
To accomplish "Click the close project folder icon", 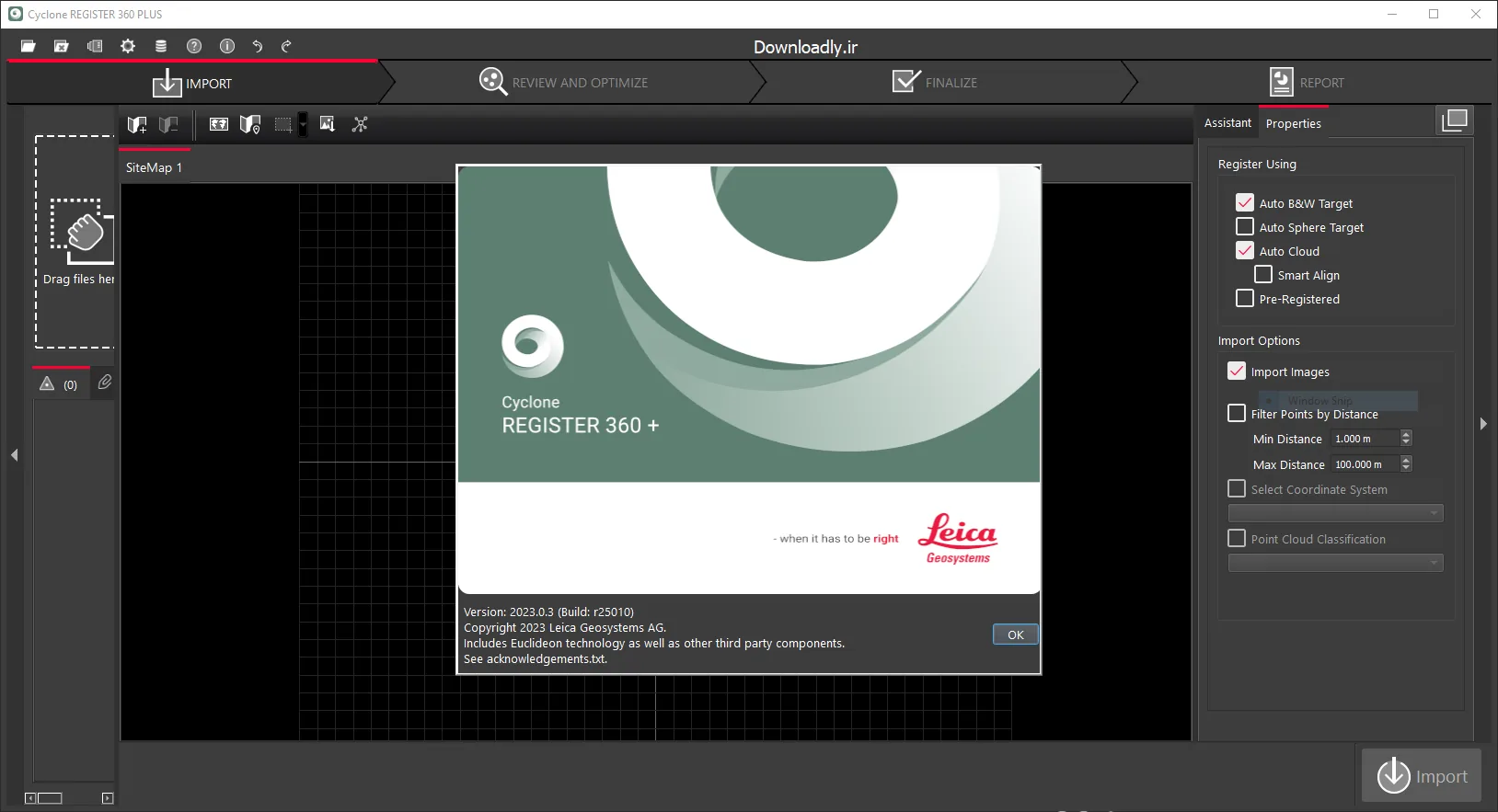I will point(62,46).
